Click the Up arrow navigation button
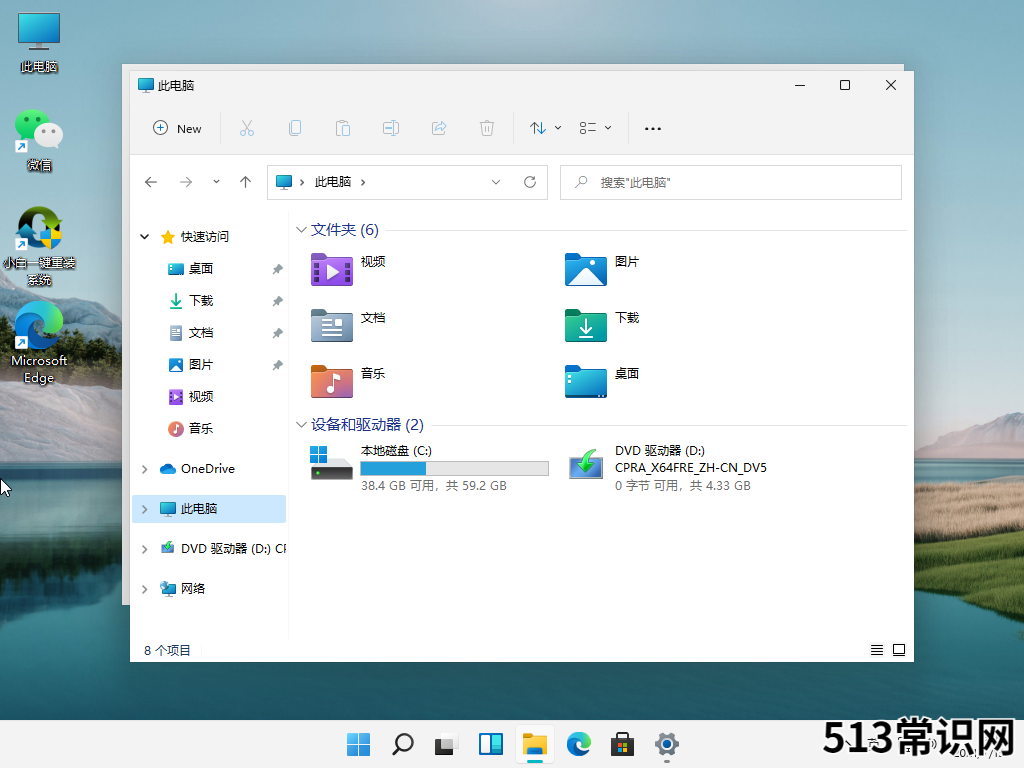 pos(245,182)
